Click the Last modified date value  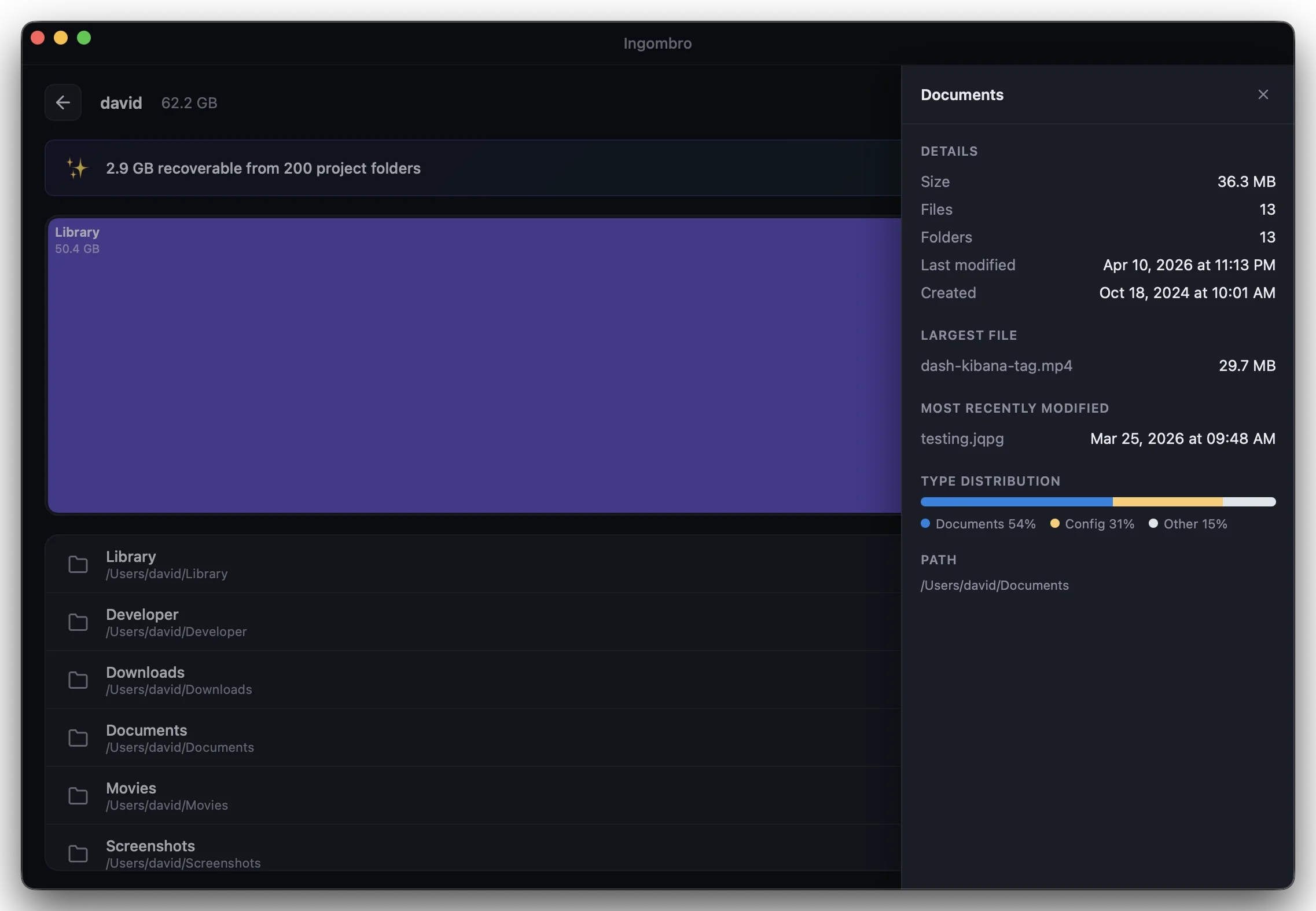coord(1189,265)
